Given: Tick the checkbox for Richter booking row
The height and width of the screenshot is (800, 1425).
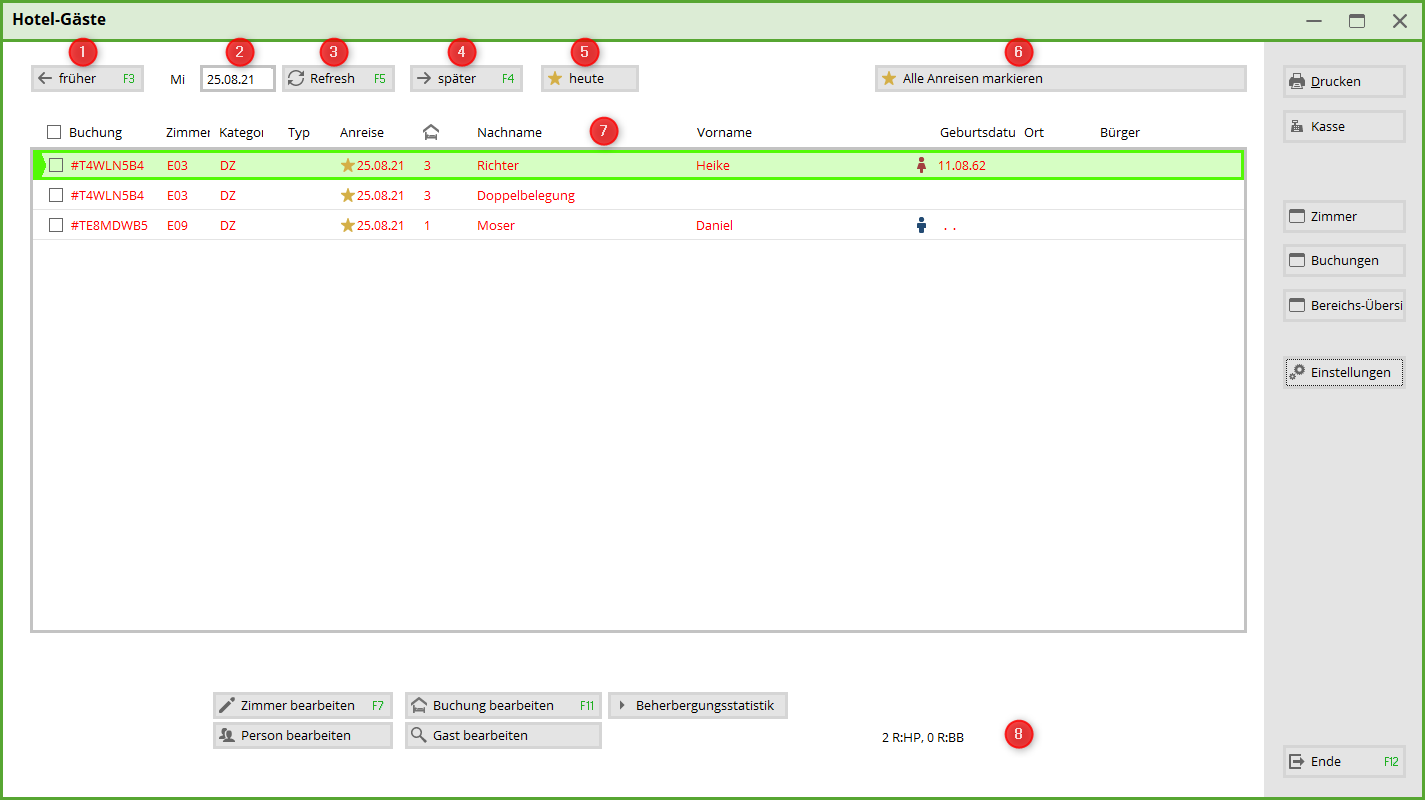Looking at the screenshot, I should tap(56, 165).
